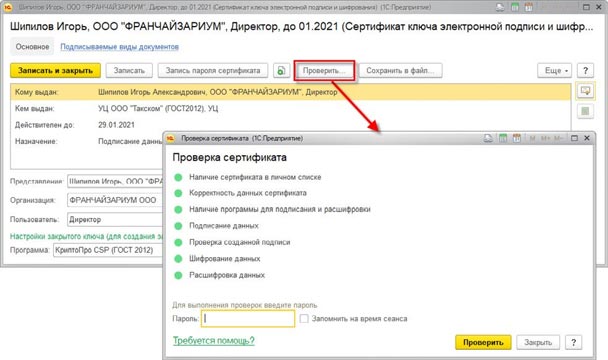
Task: Click 1C logo icon in main window titlebar
Action: [7, 7]
